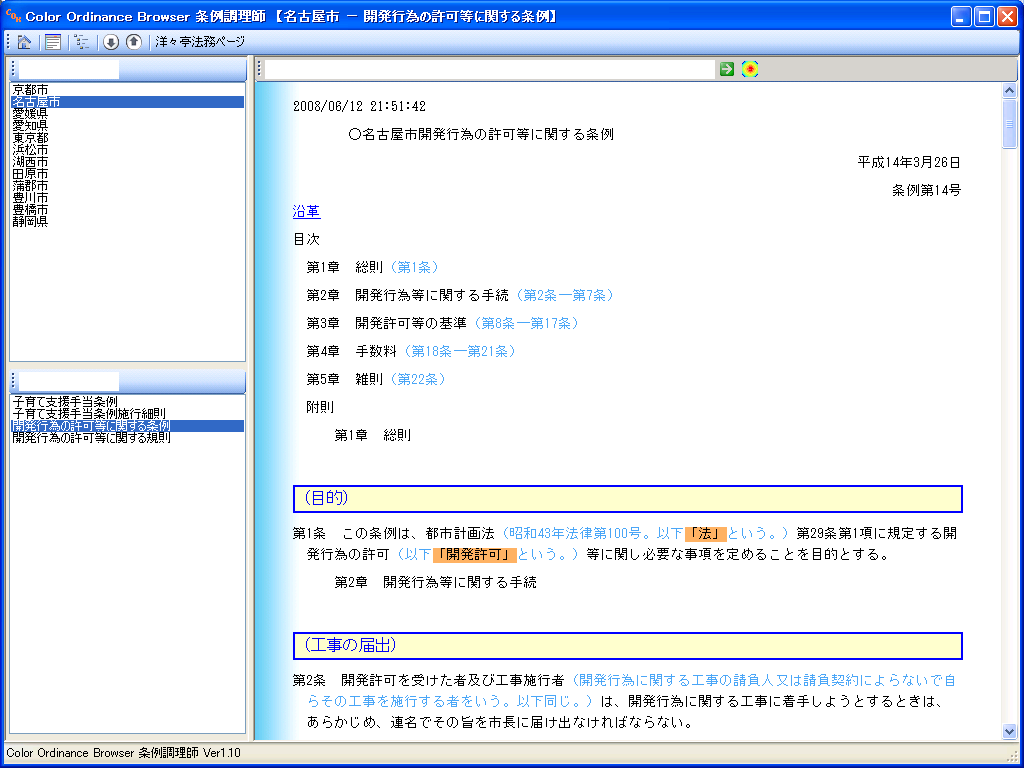Screen dimensions: 1024x768
Task: Click the home icon in the toolbar
Action: [x=25, y=42]
